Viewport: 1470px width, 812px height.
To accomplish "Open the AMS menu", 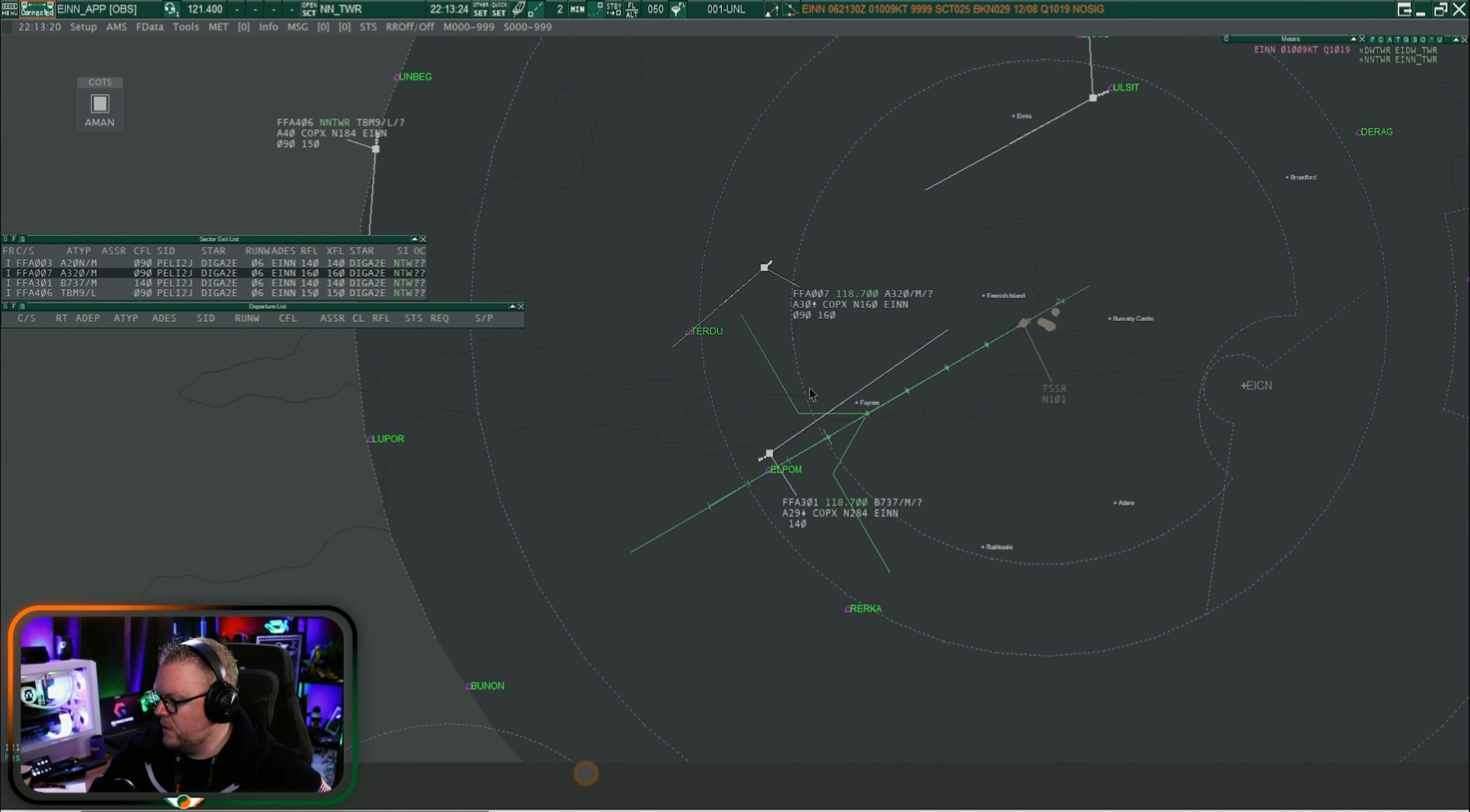I will 116,26.
